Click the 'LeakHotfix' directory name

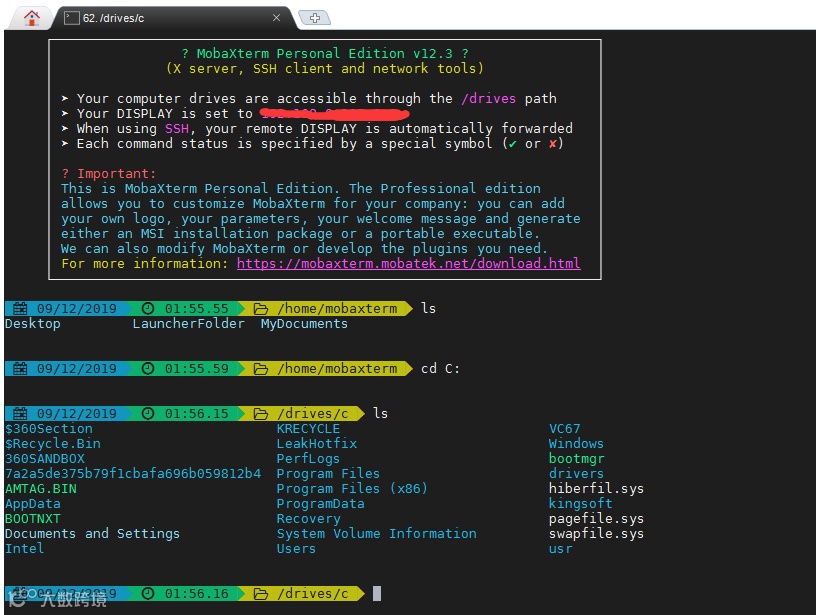(x=316, y=444)
